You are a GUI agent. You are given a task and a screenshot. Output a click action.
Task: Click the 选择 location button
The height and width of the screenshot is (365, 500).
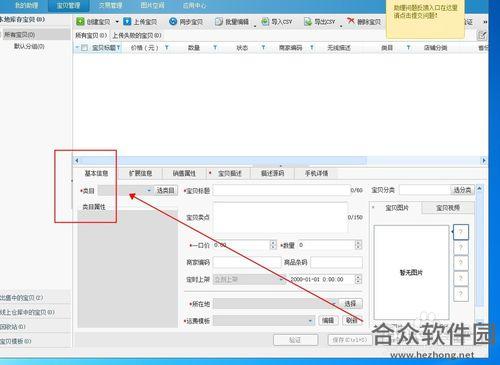(350, 304)
